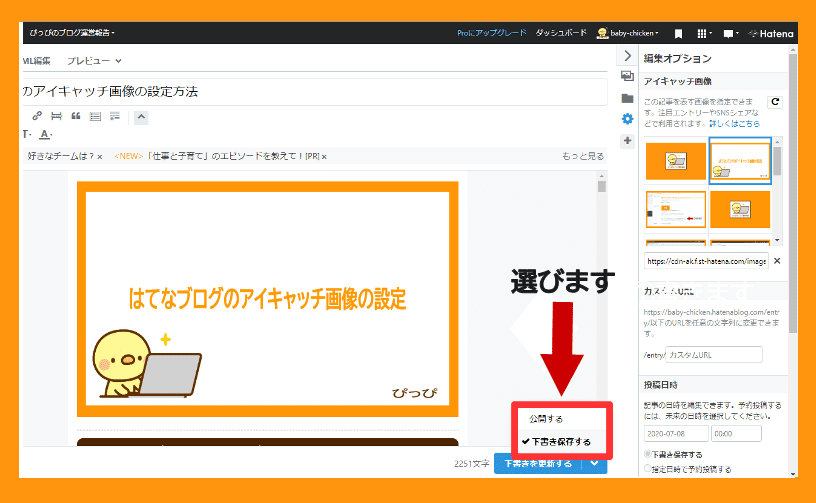Click the カスタムURL input field
The width and height of the screenshot is (816, 503).
pyautogui.click(x=713, y=355)
